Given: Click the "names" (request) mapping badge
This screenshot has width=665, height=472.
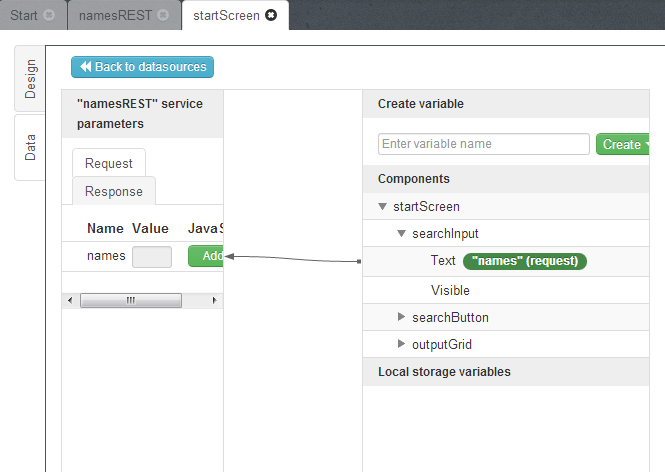Looking at the screenshot, I should [525, 261].
